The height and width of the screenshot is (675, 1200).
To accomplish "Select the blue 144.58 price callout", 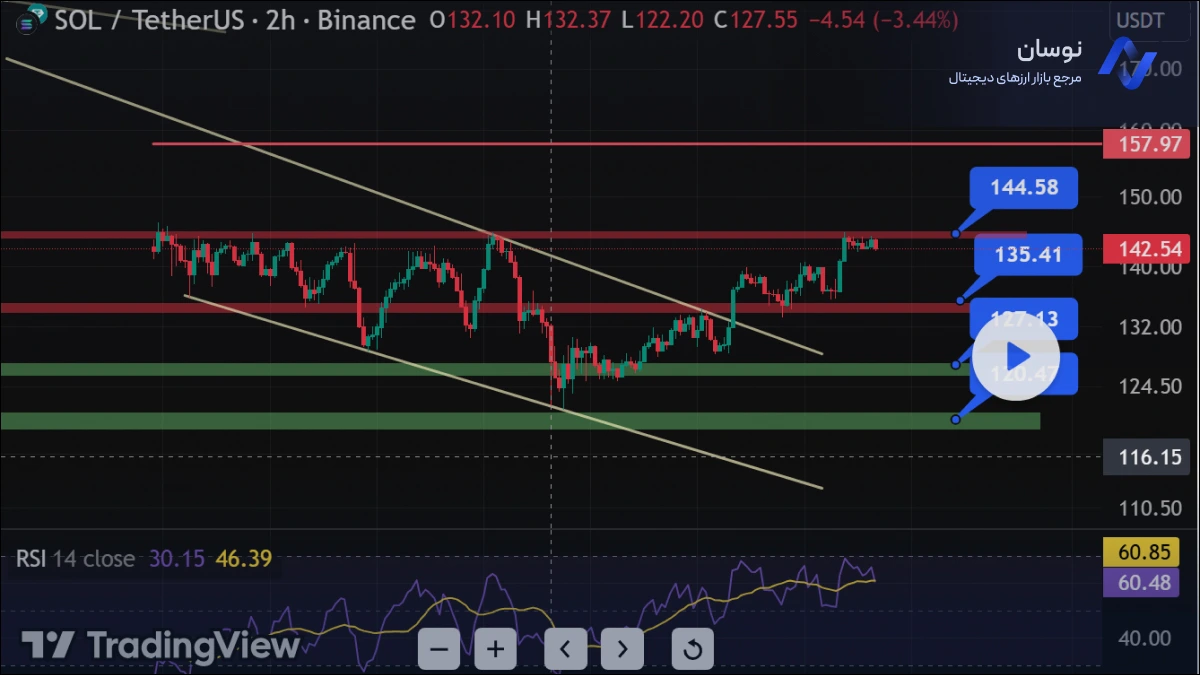I will [x=1024, y=188].
